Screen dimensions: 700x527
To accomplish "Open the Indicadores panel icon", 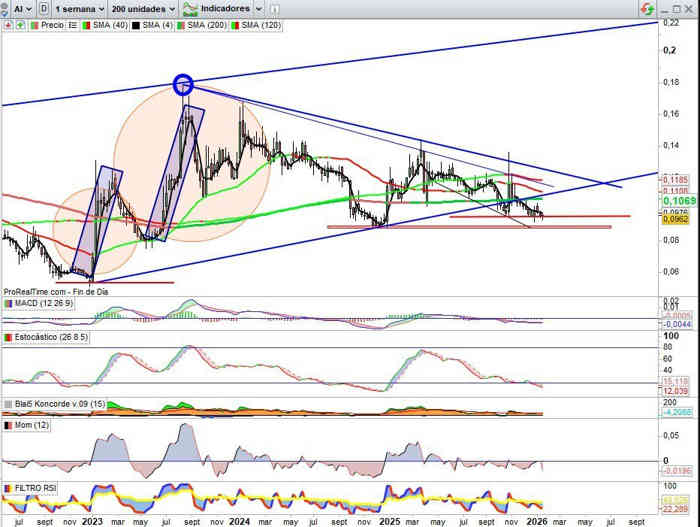I will point(192,8).
